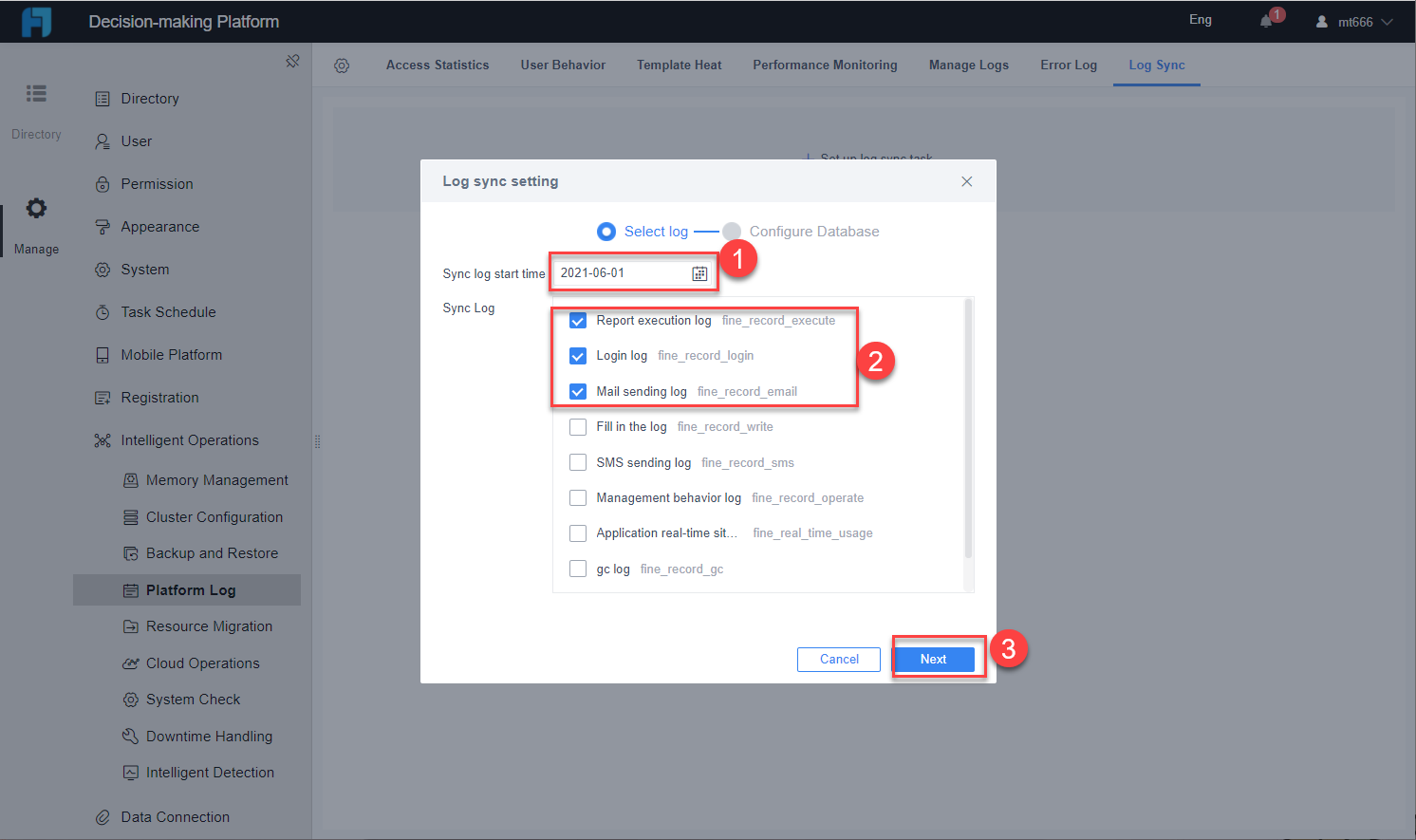
Task: Open the Error Log tab
Action: pyautogui.click(x=1069, y=65)
